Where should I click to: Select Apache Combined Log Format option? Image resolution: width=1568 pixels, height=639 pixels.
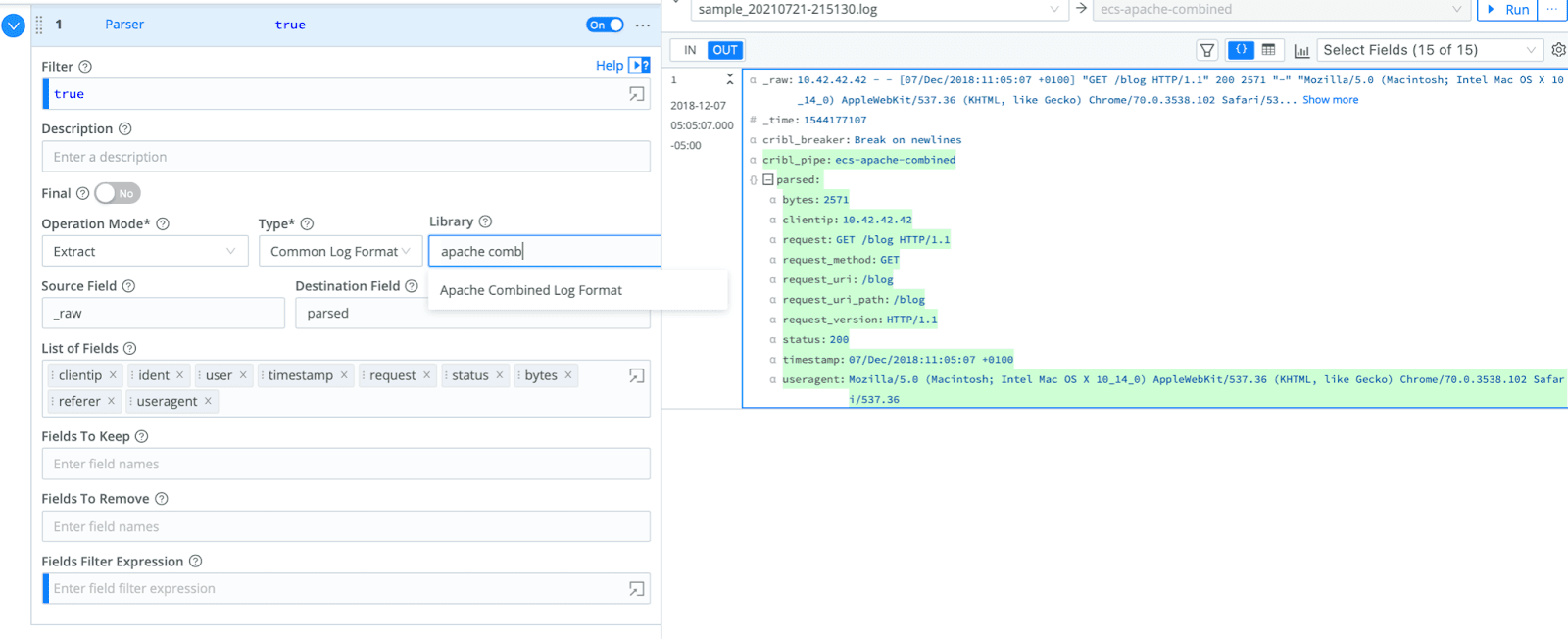(x=531, y=291)
